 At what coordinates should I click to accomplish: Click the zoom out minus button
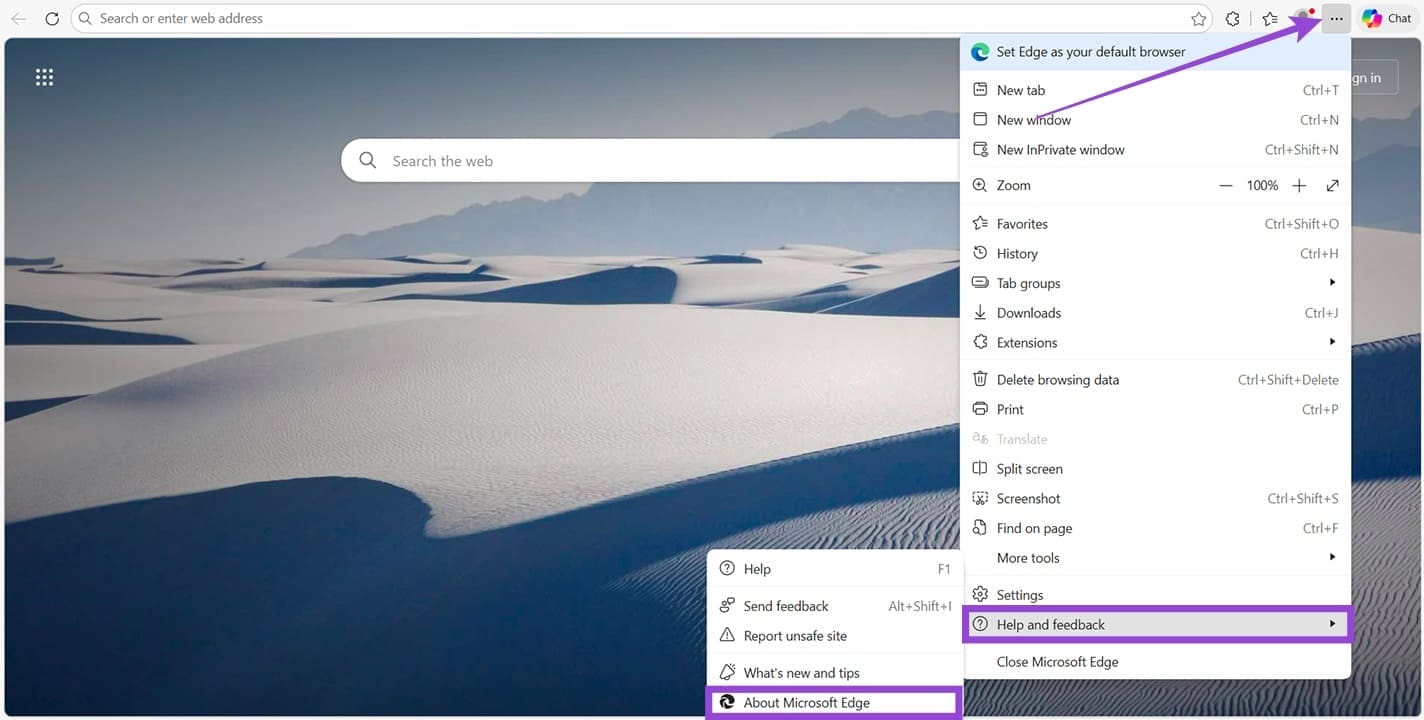1226,186
